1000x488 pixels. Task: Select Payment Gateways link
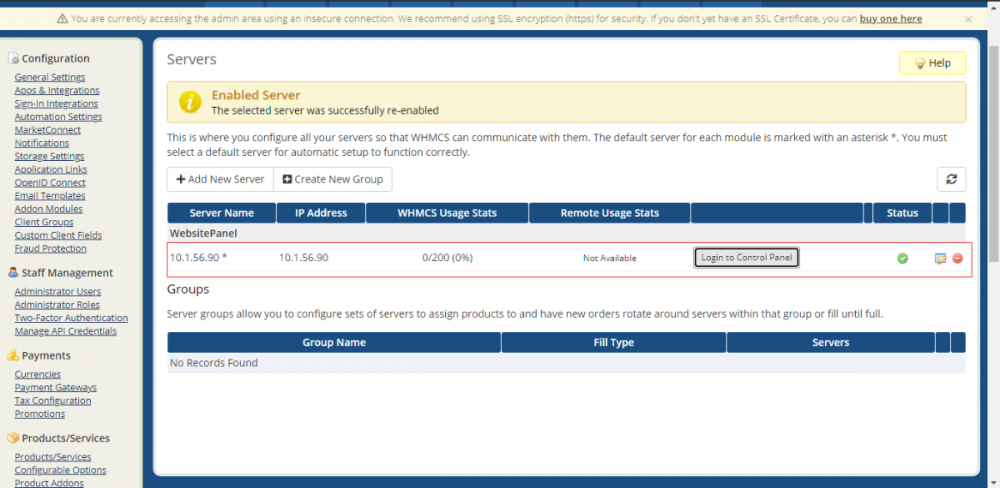coord(55,387)
